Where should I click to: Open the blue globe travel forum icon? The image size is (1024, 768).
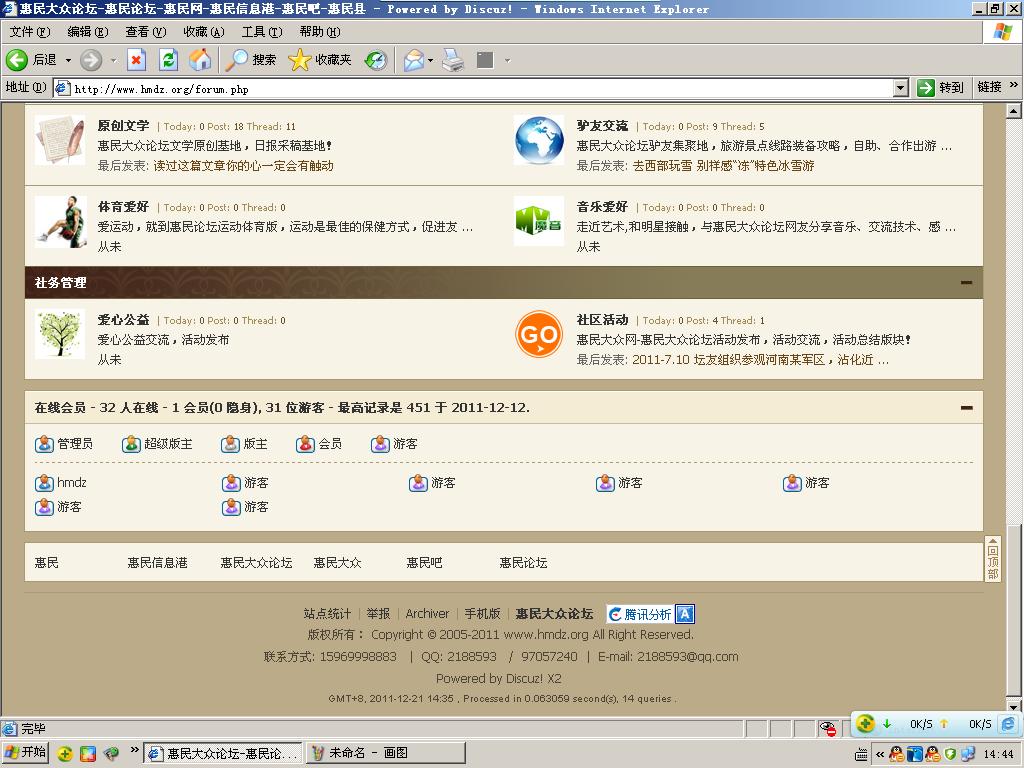click(539, 140)
